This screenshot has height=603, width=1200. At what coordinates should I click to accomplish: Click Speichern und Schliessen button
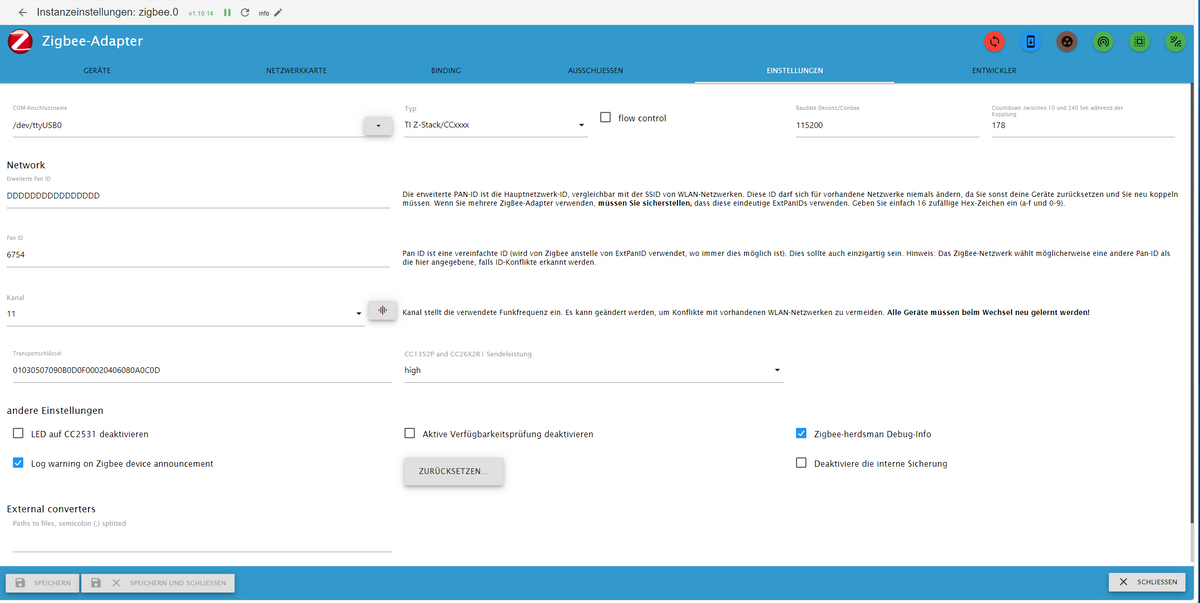coord(158,582)
